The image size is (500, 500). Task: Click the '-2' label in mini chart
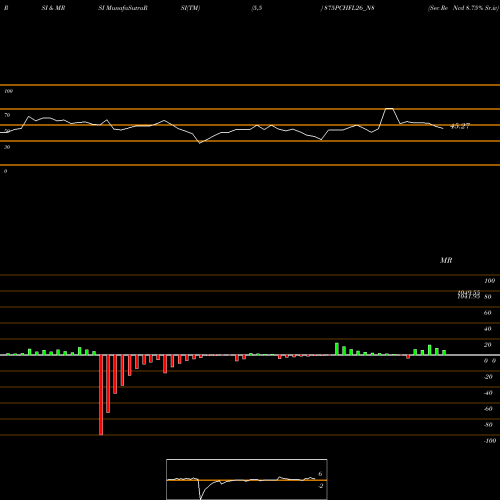(320, 486)
